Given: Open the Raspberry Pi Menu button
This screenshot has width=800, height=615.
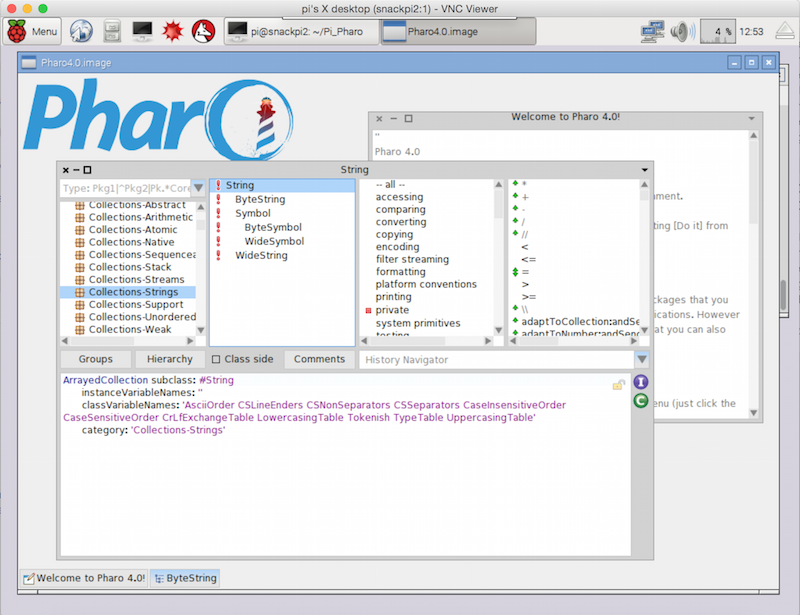Looking at the screenshot, I should 33,32.
